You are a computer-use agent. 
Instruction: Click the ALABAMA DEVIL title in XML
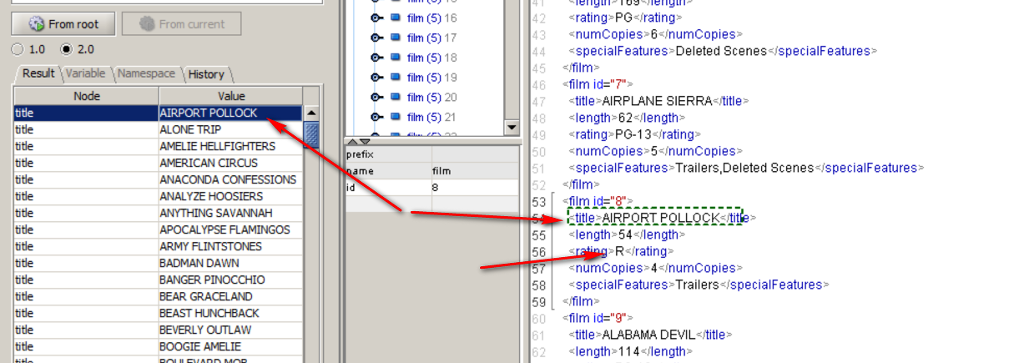click(x=648, y=335)
